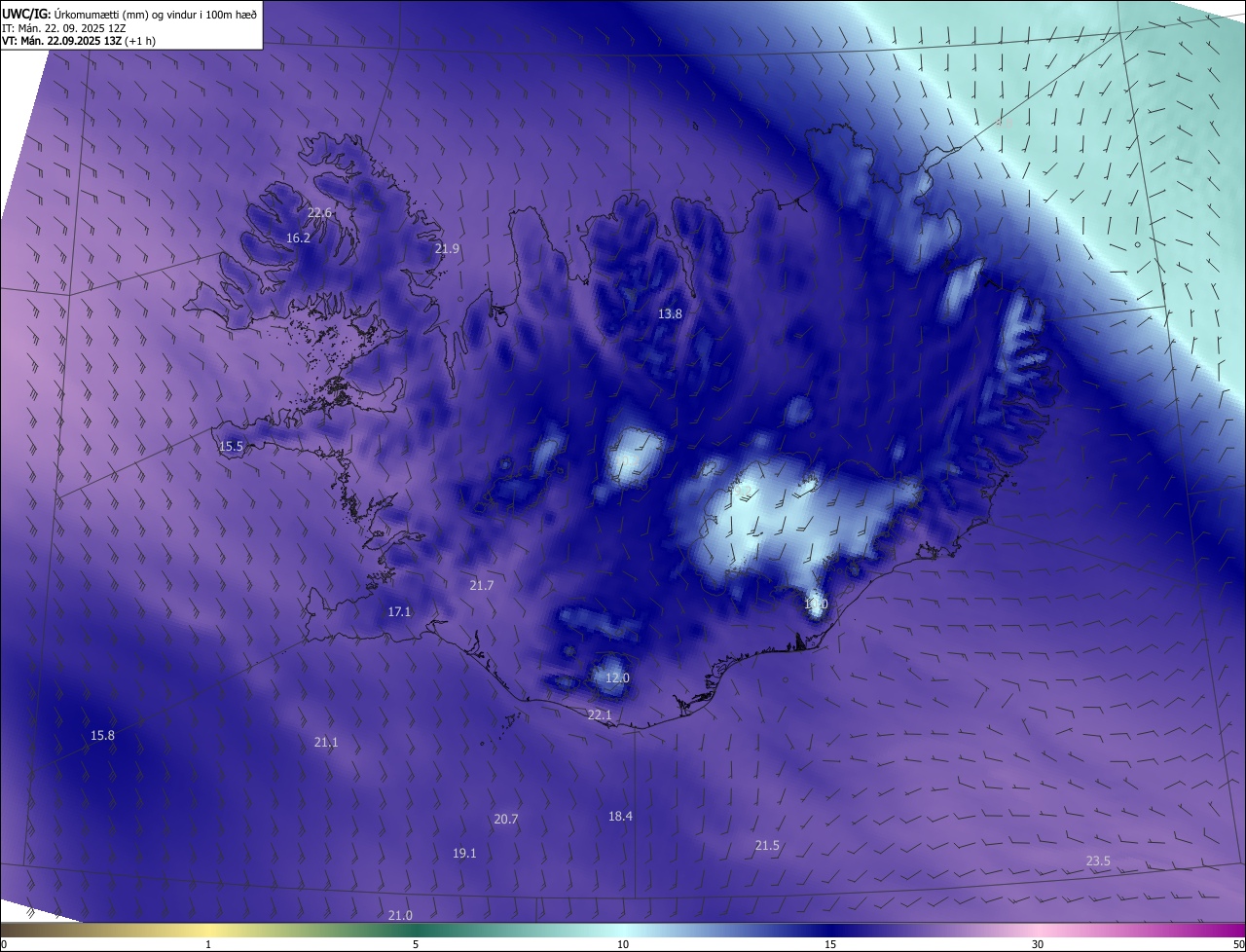Screen dimensions: 1246x952
Task: Click the 23.5 value in the southeast
Action: pos(1098,860)
